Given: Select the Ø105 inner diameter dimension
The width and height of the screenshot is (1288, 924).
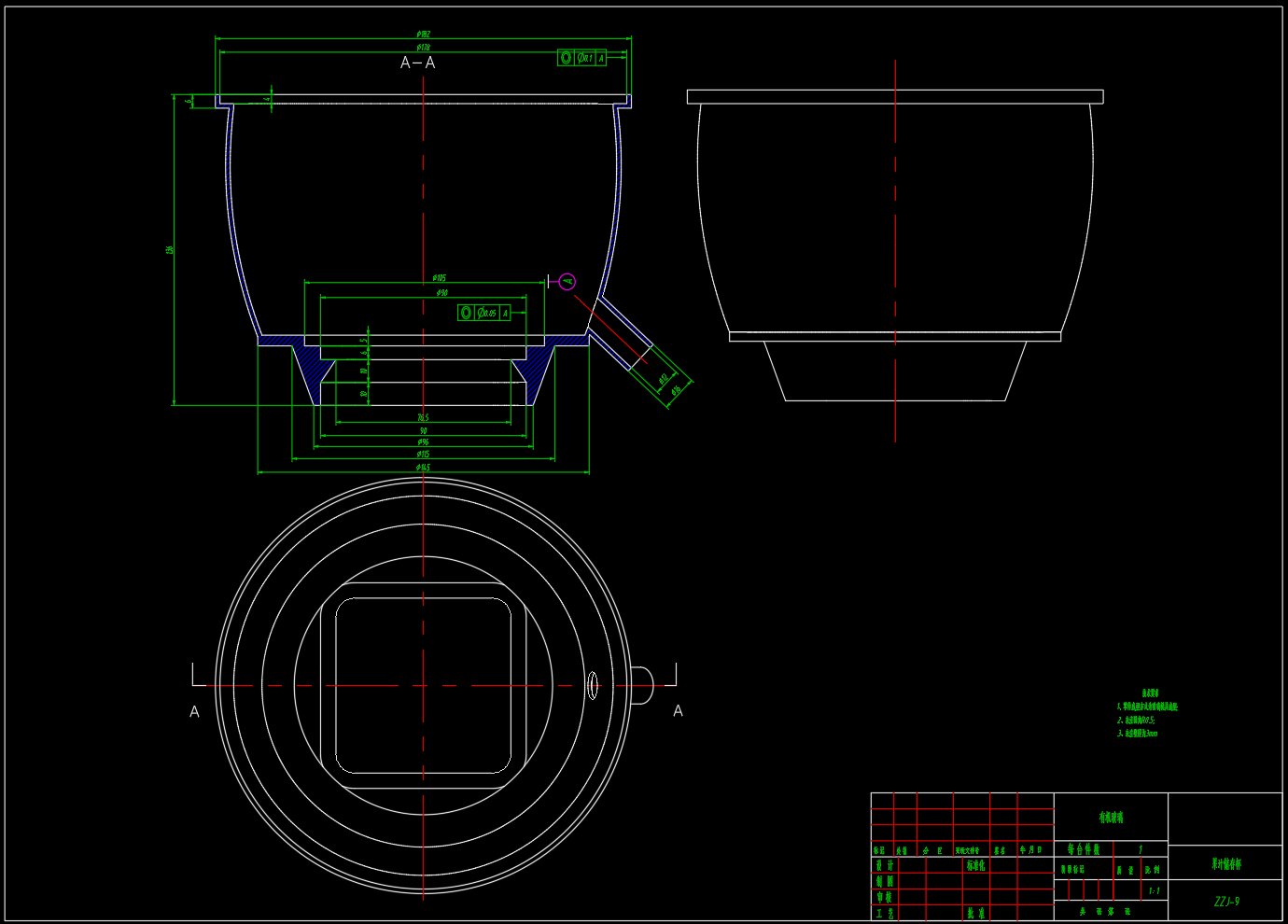Looking at the screenshot, I should [x=439, y=278].
